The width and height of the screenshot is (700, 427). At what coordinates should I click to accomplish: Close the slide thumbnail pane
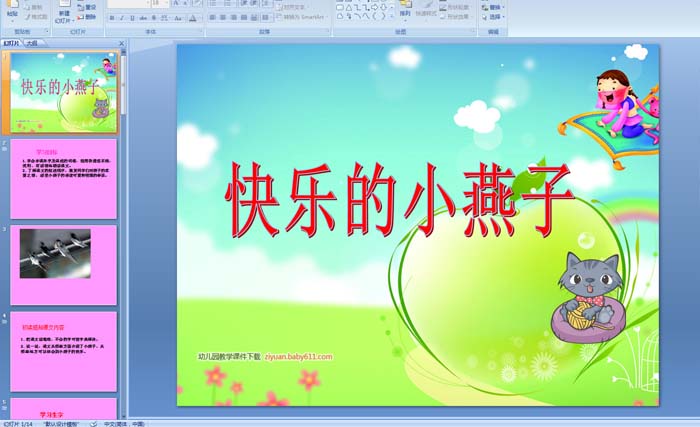[121, 43]
